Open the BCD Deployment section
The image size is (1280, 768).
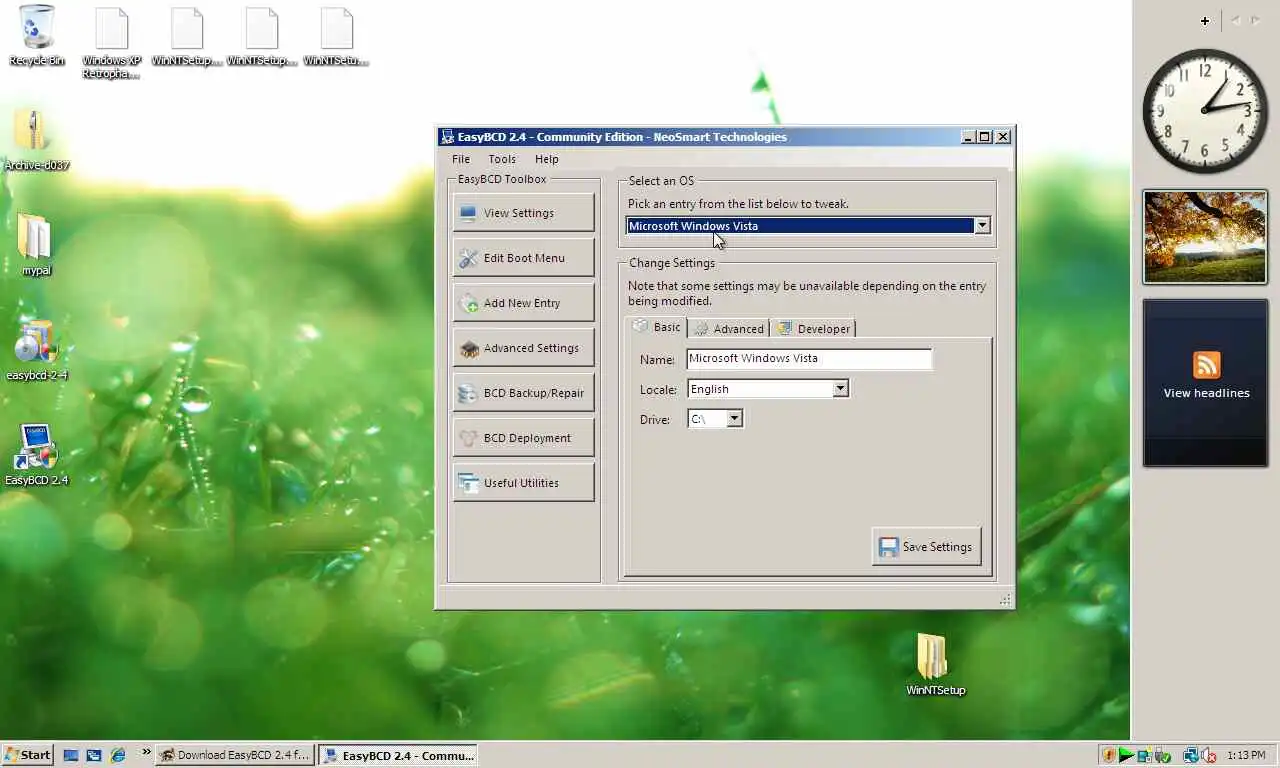(523, 437)
